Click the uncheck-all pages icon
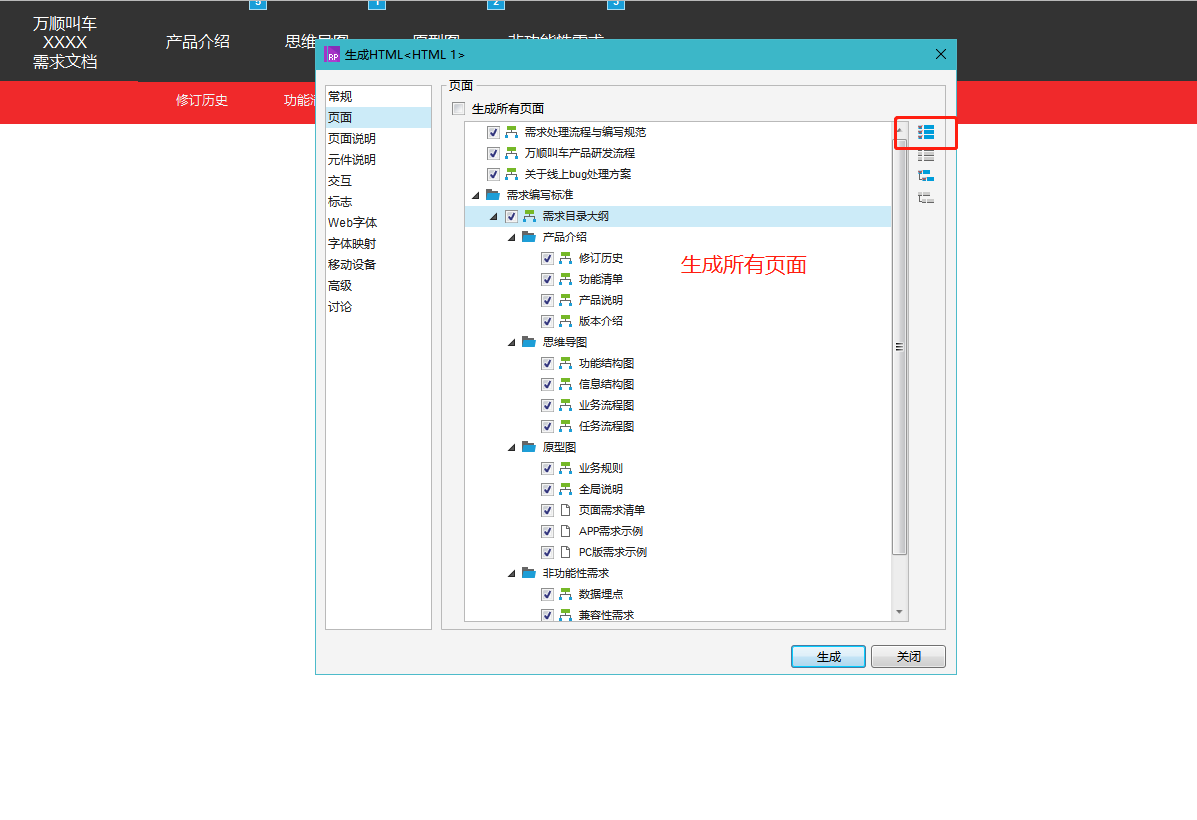Viewport: 1197px width, 820px height. tap(926, 155)
